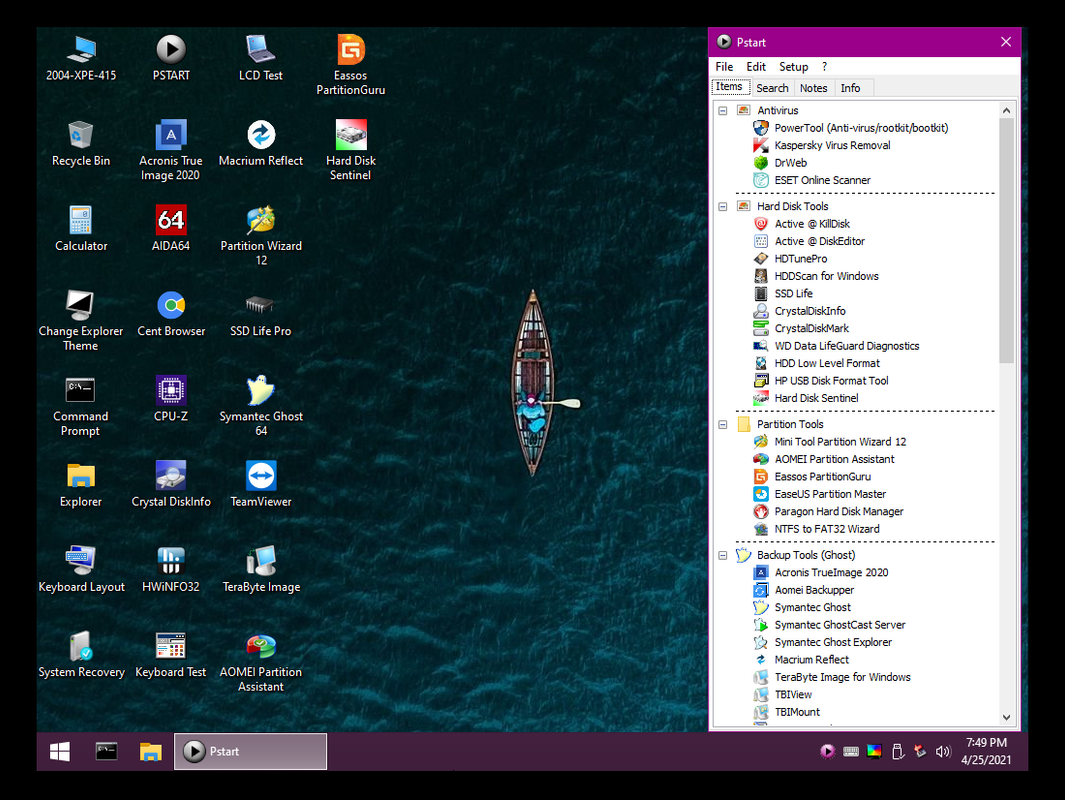Open Eassos PartitionGuru desktop icon
Screen dimensions: 1065x800
(350, 65)
